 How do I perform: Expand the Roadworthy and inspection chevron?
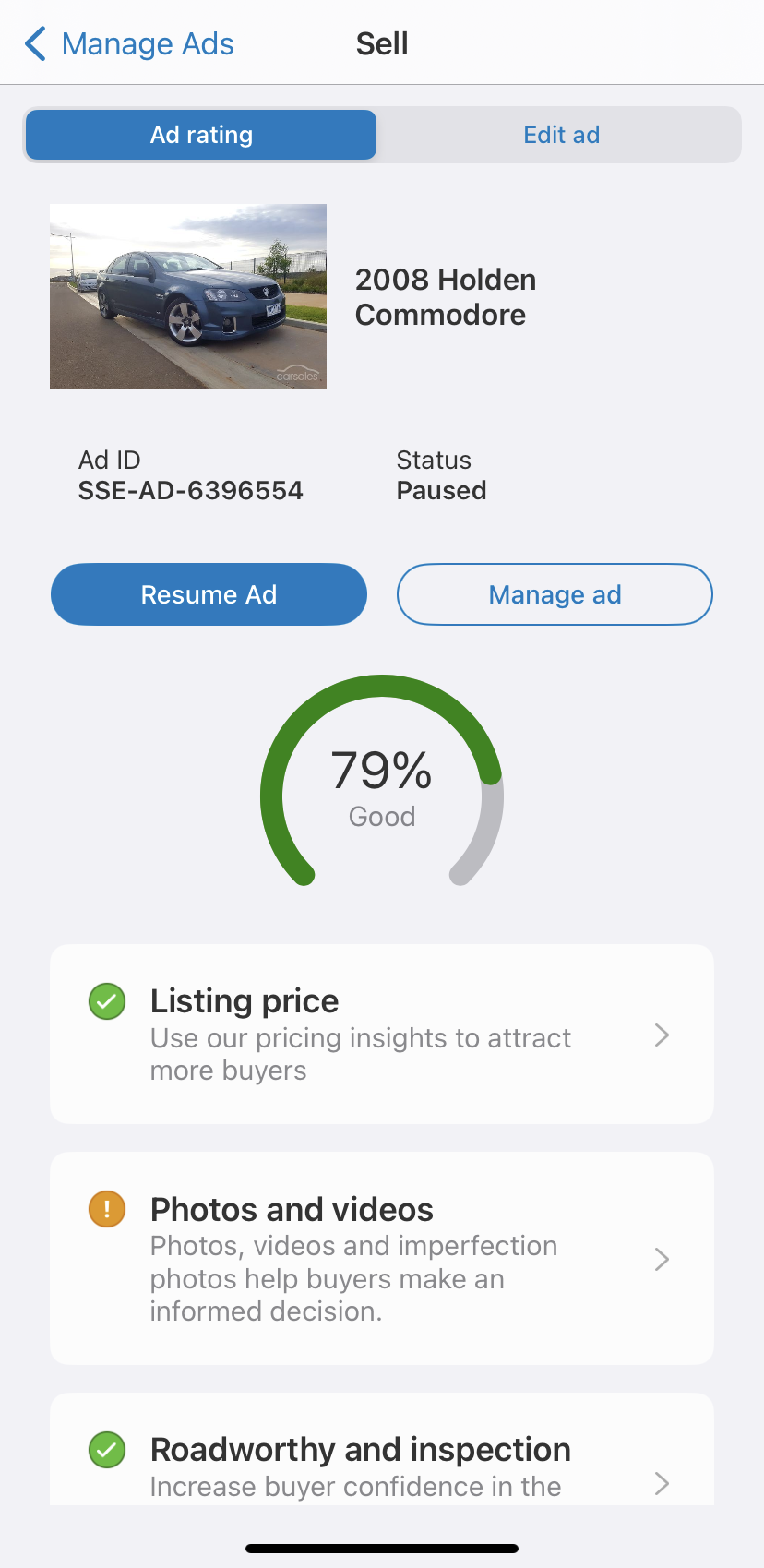click(x=661, y=1483)
